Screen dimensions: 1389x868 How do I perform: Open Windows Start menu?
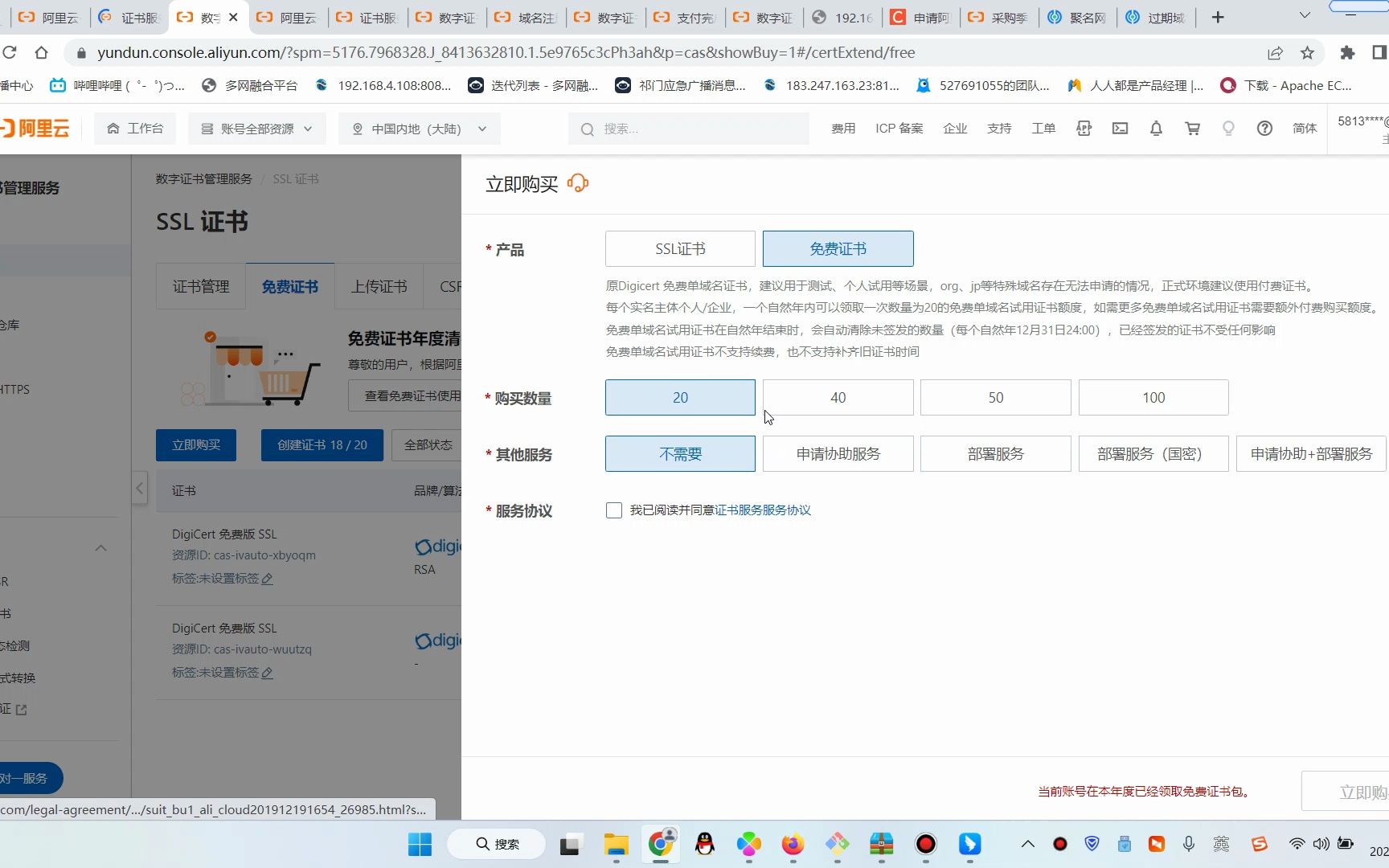420,844
